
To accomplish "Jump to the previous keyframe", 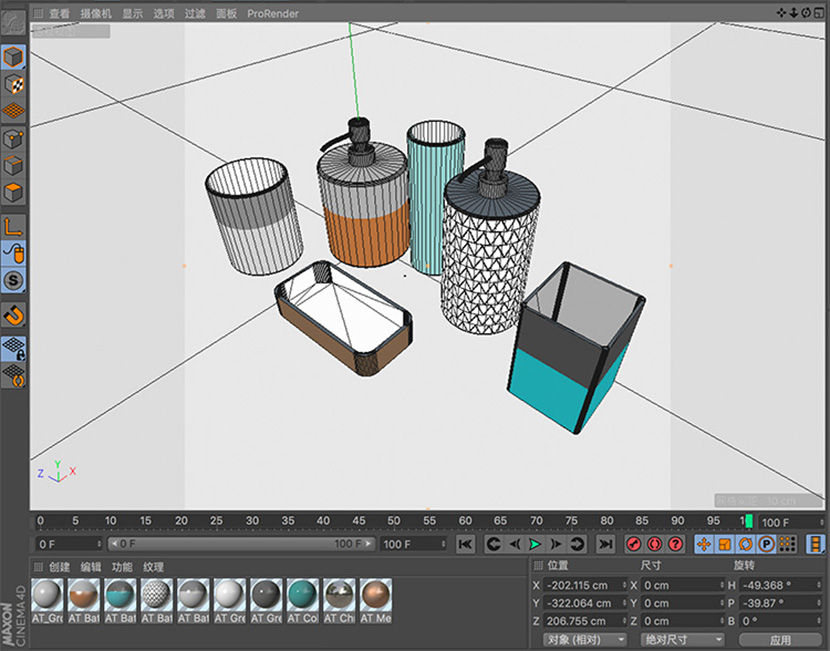I will (493, 544).
